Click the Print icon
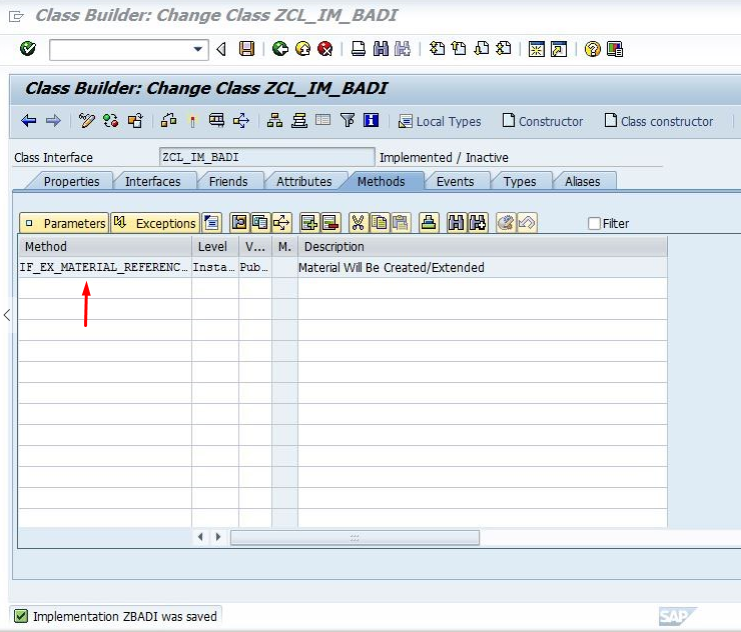Image resolution: width=741 pixels, height=632 pixels. pyautogui.click(x=358, y=49)
